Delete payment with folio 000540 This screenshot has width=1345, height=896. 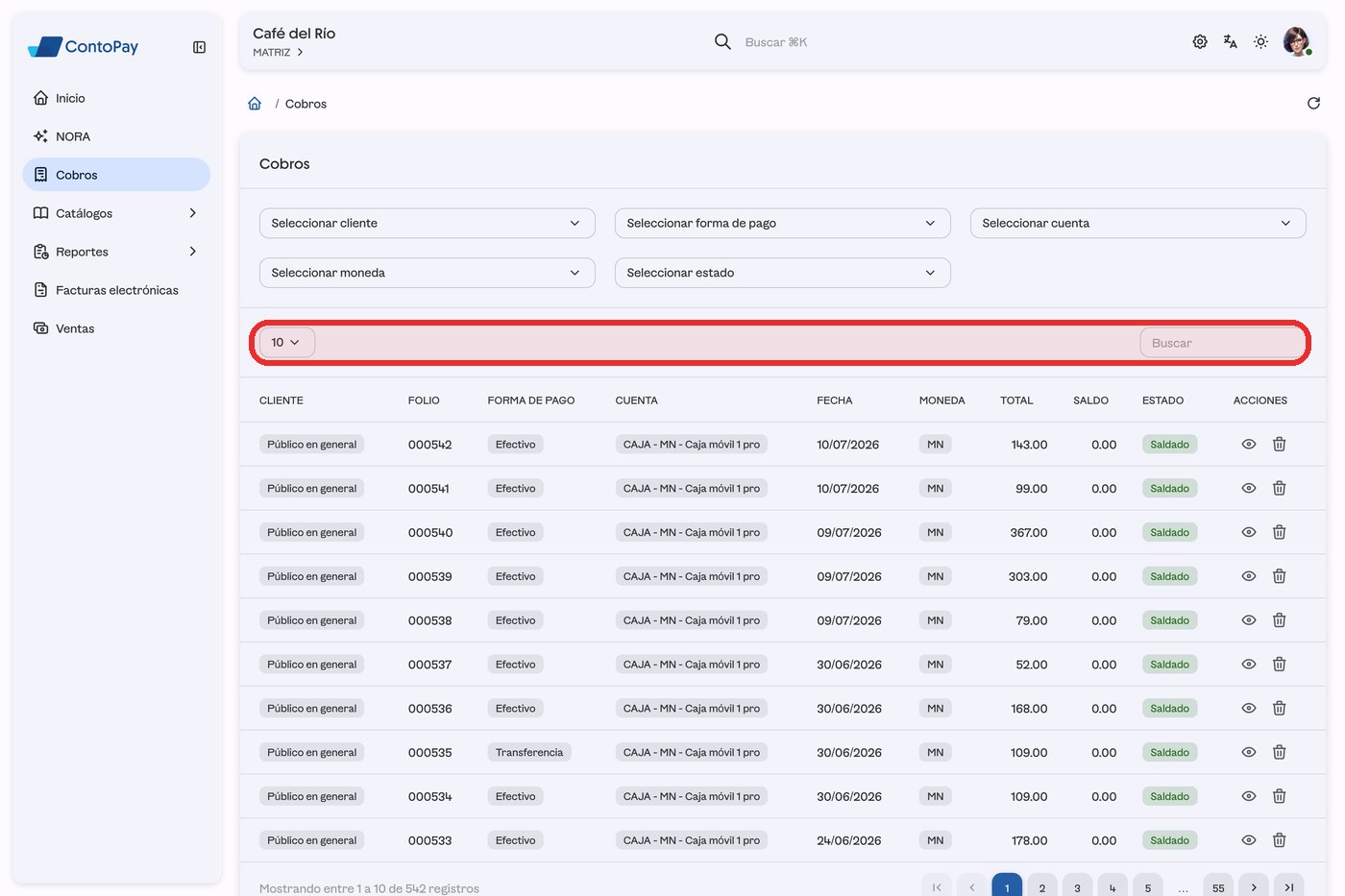[1280, 533]
